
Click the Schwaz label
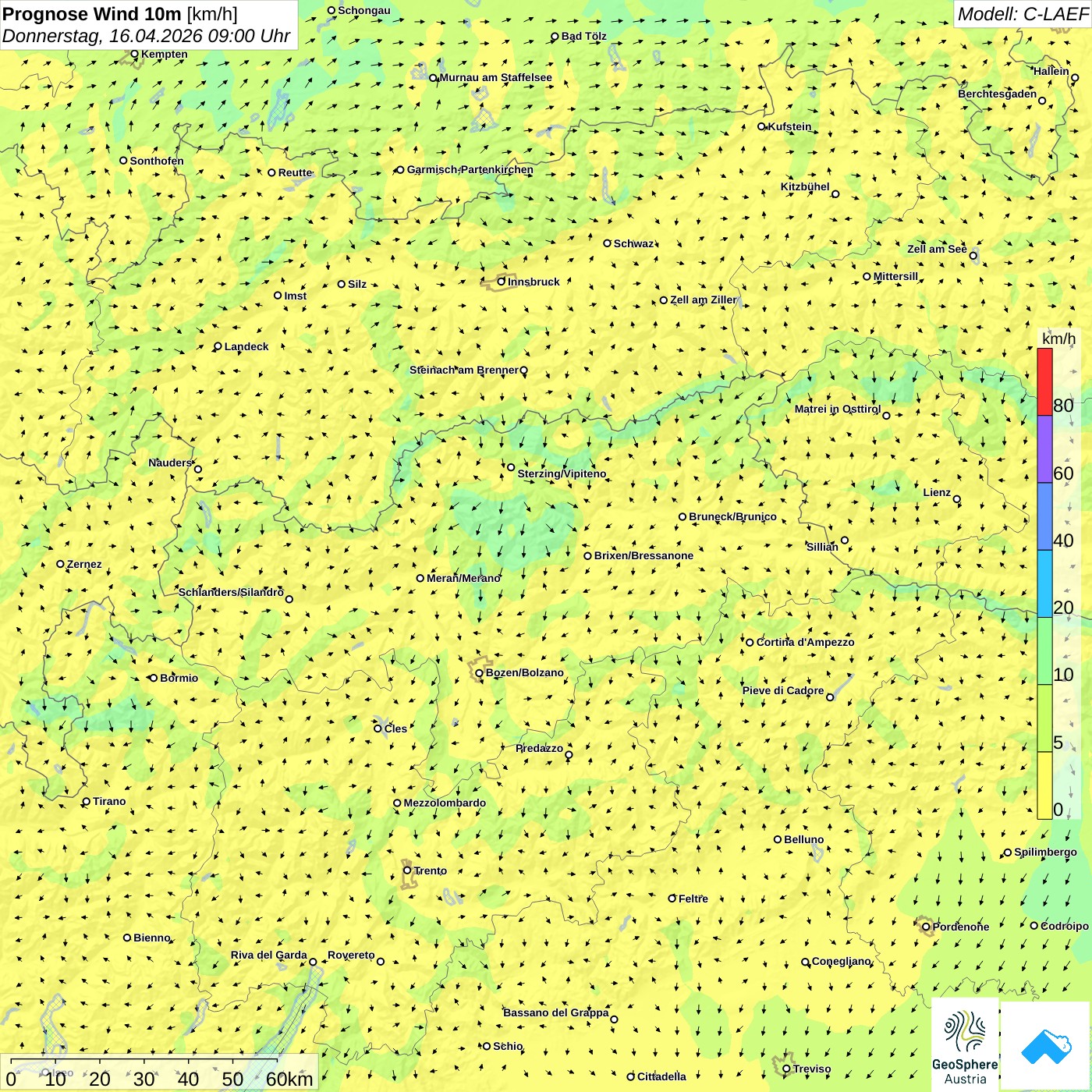(x=633, y=243)
